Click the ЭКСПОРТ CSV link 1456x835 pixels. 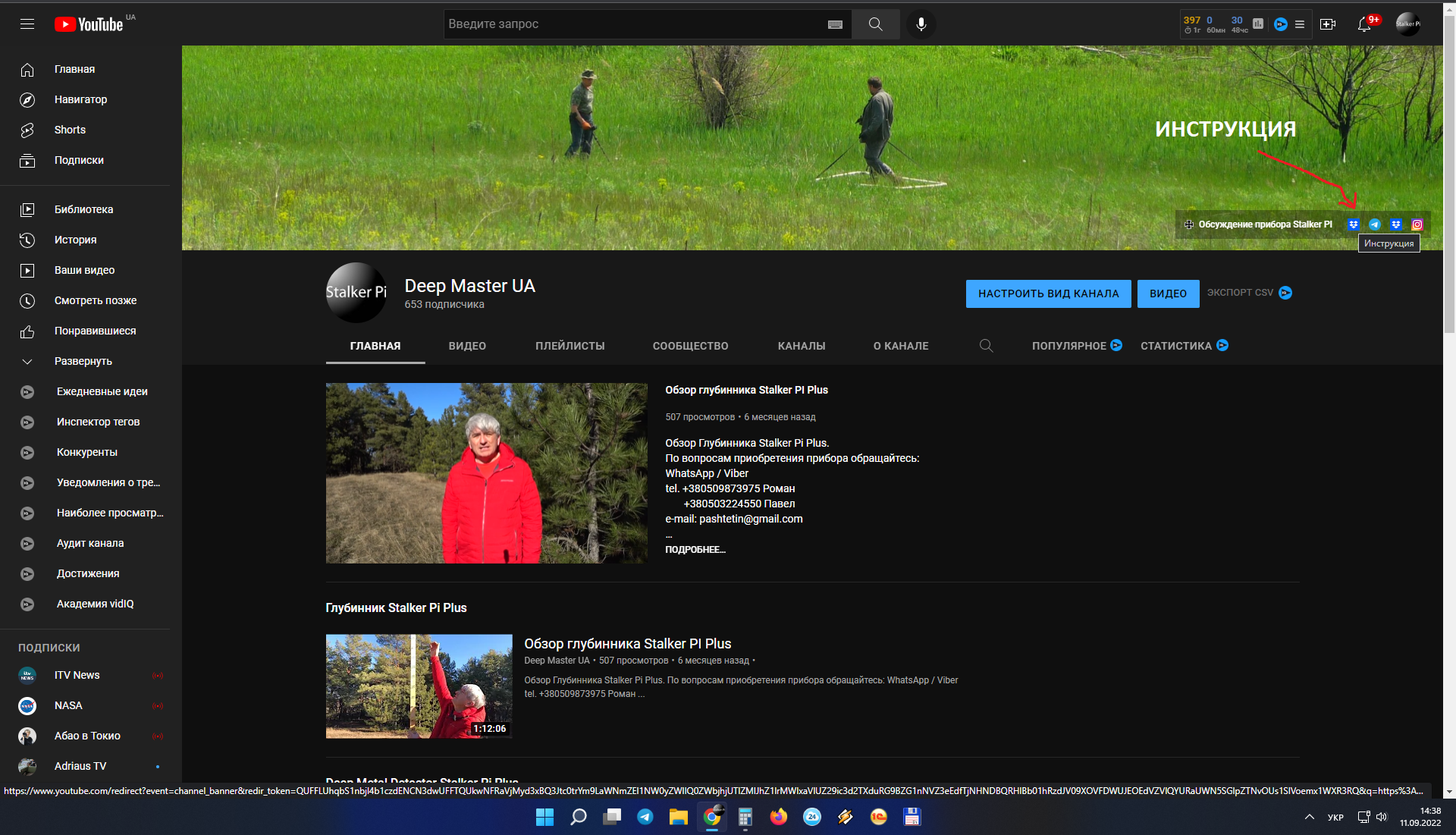(x=1240, y=293)
